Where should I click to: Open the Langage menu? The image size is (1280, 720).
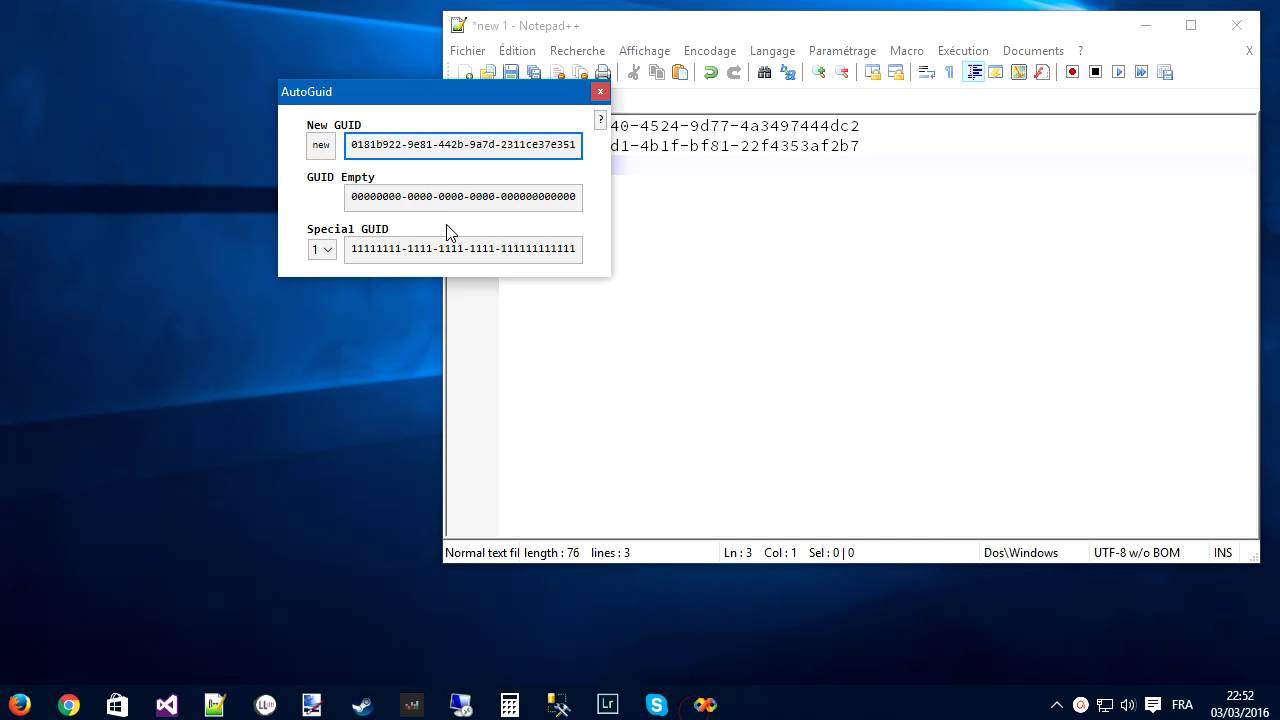tap(772, 51)
